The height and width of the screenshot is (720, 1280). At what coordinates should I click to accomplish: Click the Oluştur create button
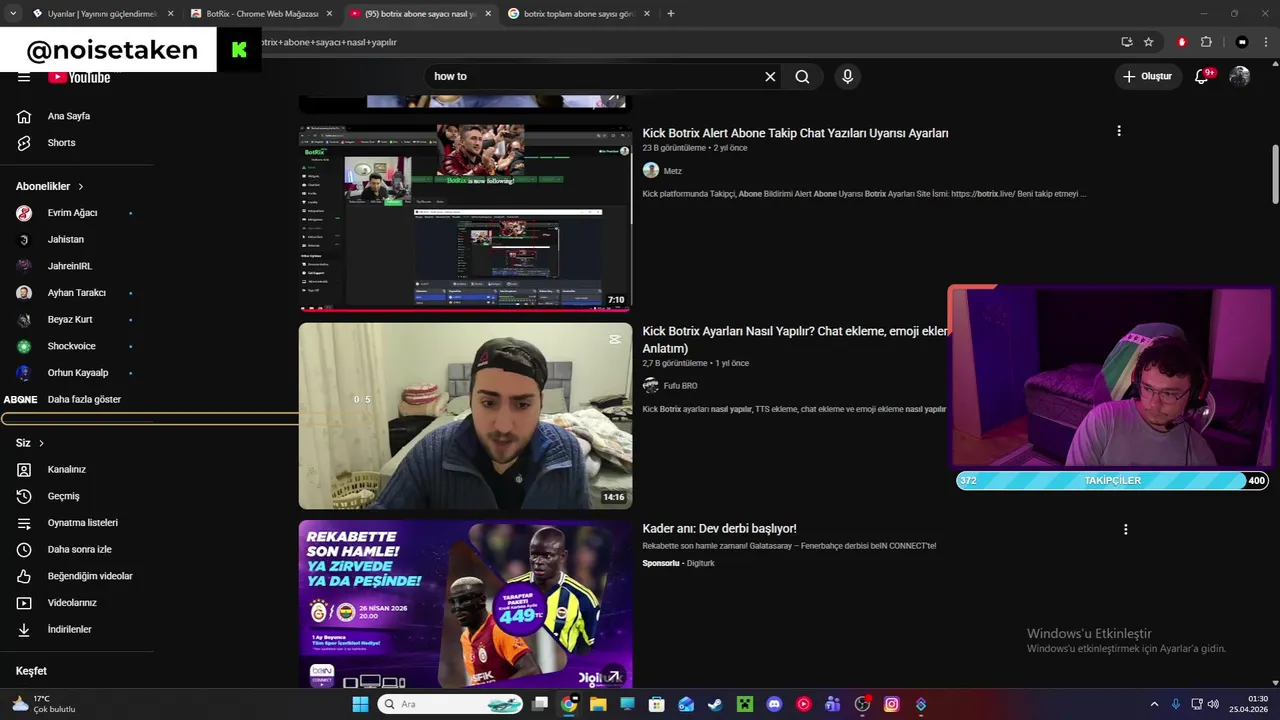1147,76
